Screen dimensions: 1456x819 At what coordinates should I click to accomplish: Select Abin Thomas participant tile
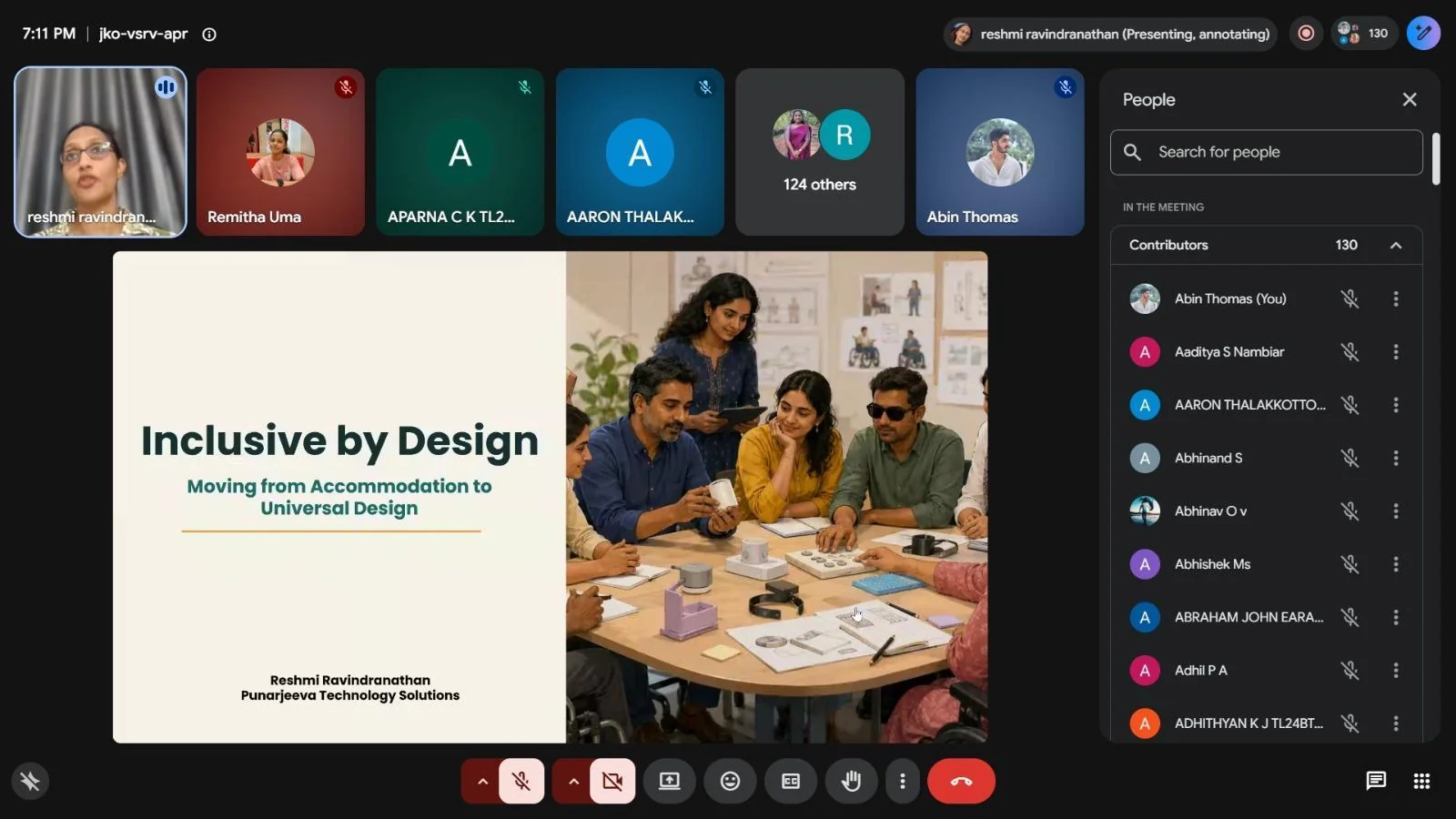(x=999, y=152)
